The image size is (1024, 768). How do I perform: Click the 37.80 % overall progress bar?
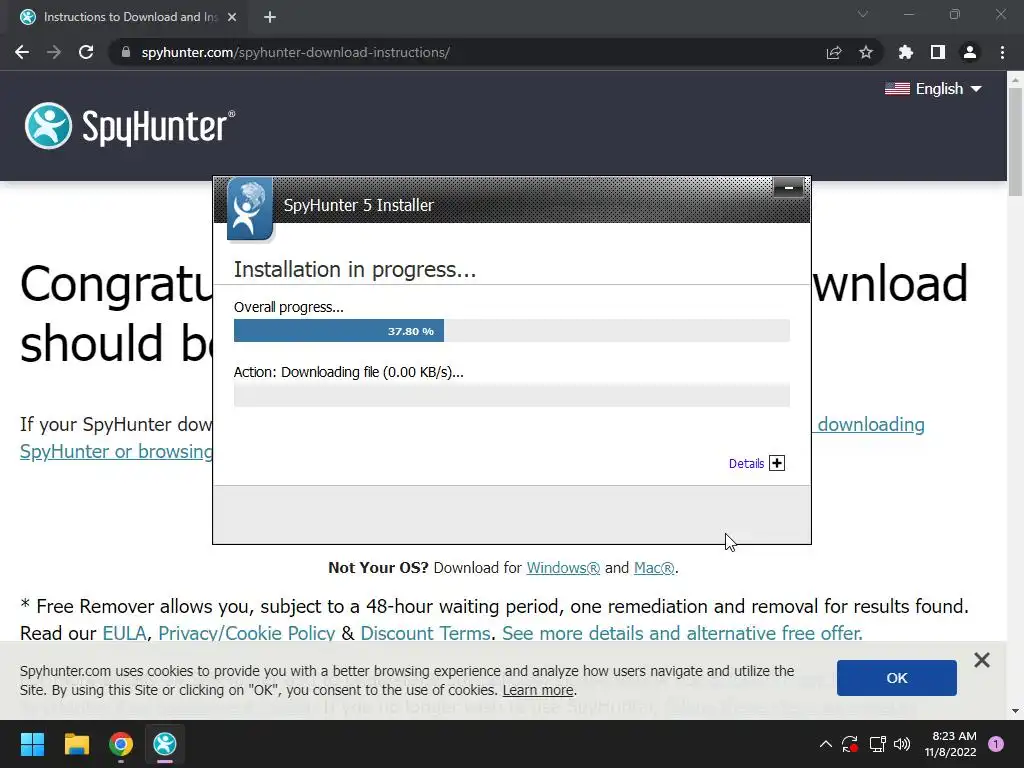(511, 330)
